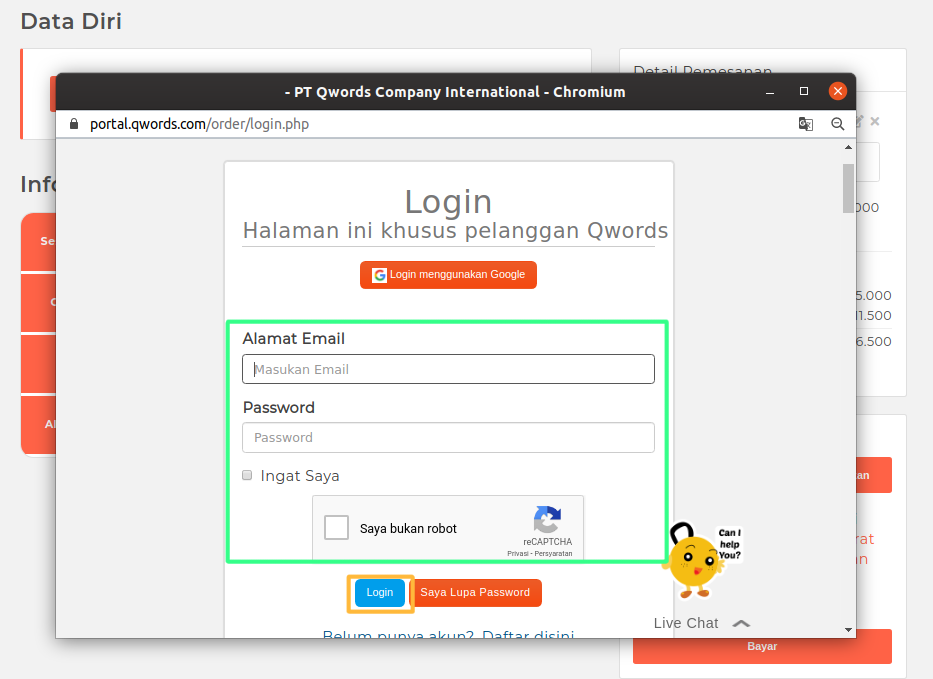
Task: Click the scrollbar down arrow
Action: pyautogui.click(x=848, y=630)
